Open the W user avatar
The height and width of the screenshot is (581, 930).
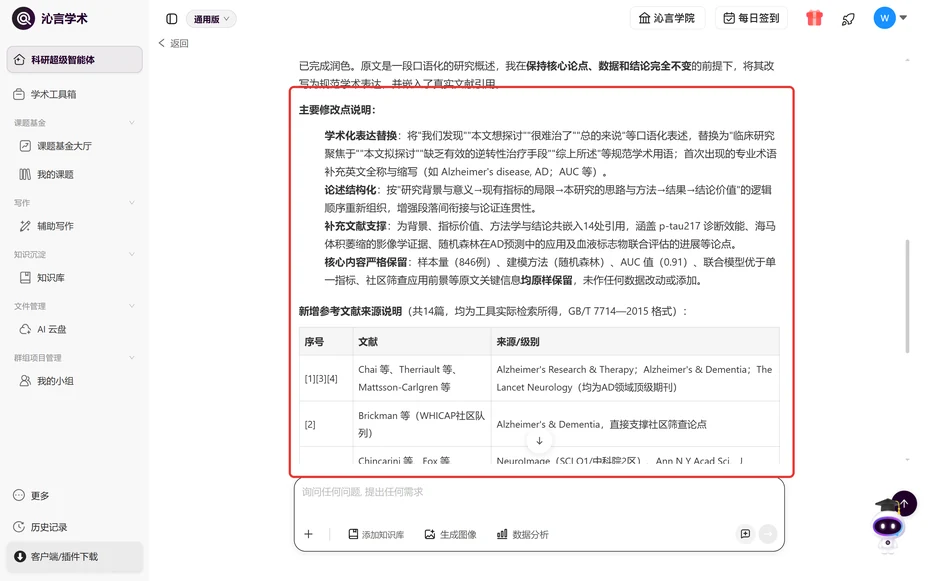tap(884, 18)
